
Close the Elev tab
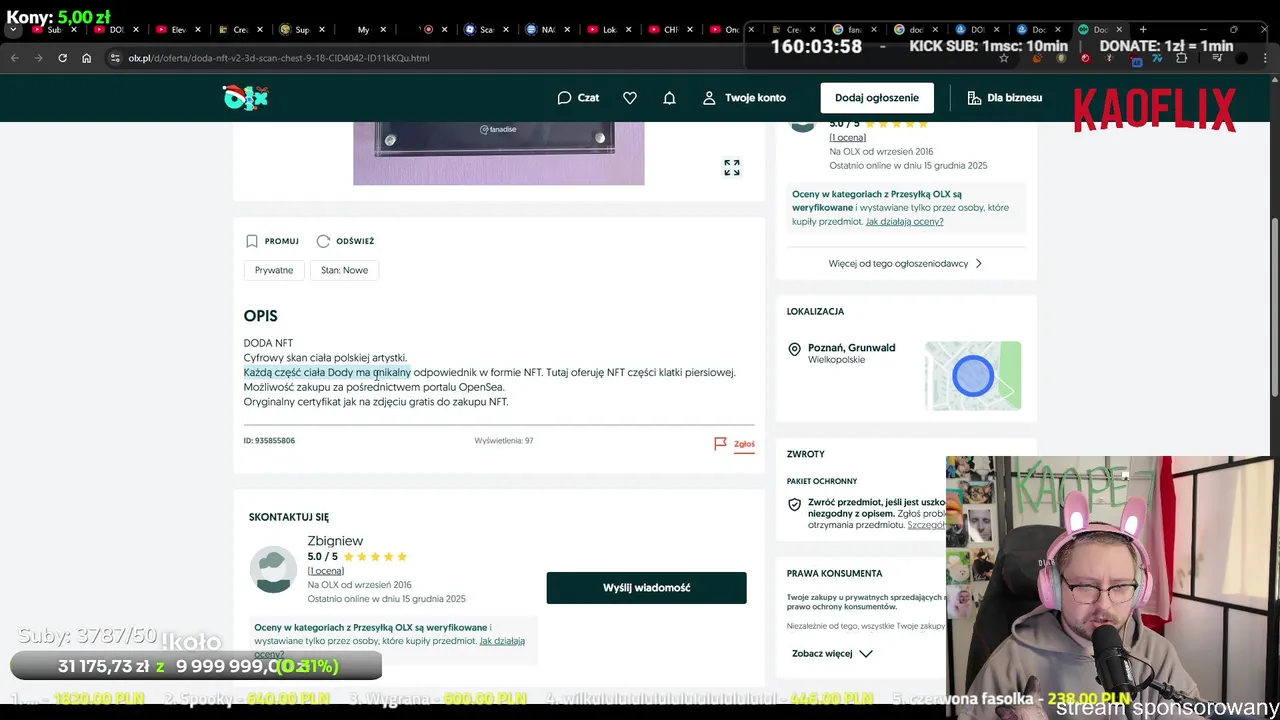click(197, 30)
